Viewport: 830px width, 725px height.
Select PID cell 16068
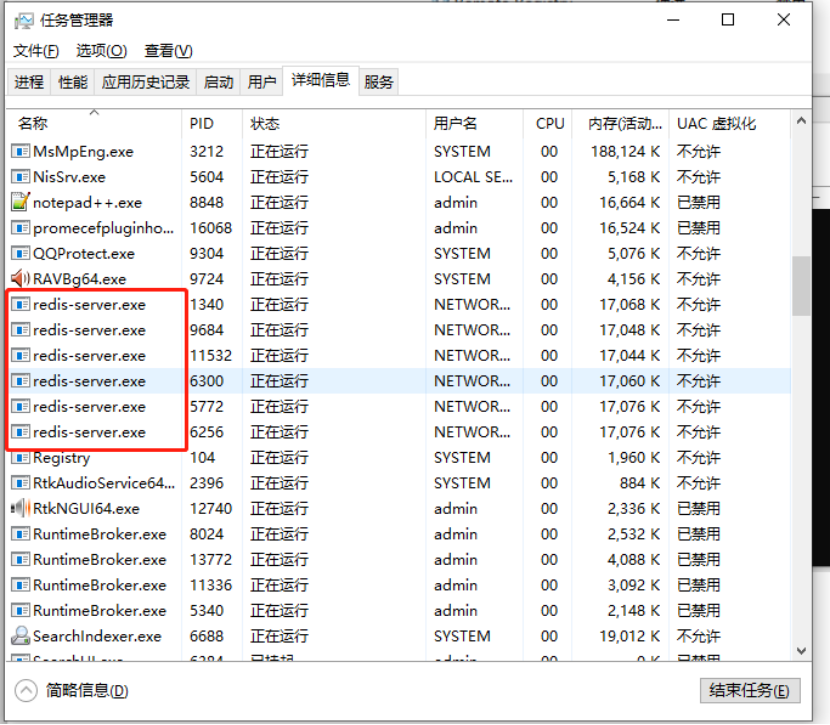211,228
